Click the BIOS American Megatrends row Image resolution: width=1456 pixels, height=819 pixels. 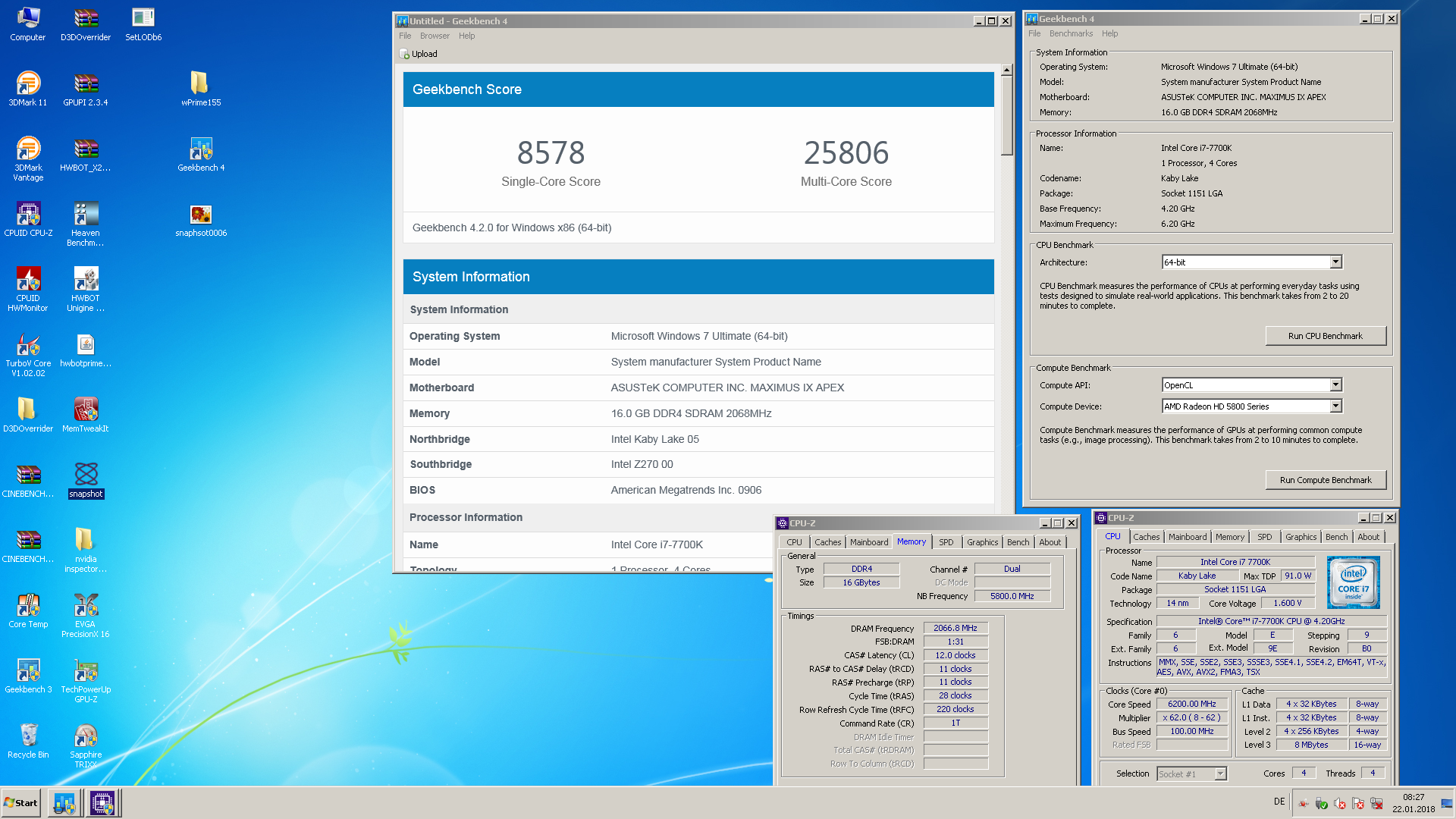click(698, 490)
